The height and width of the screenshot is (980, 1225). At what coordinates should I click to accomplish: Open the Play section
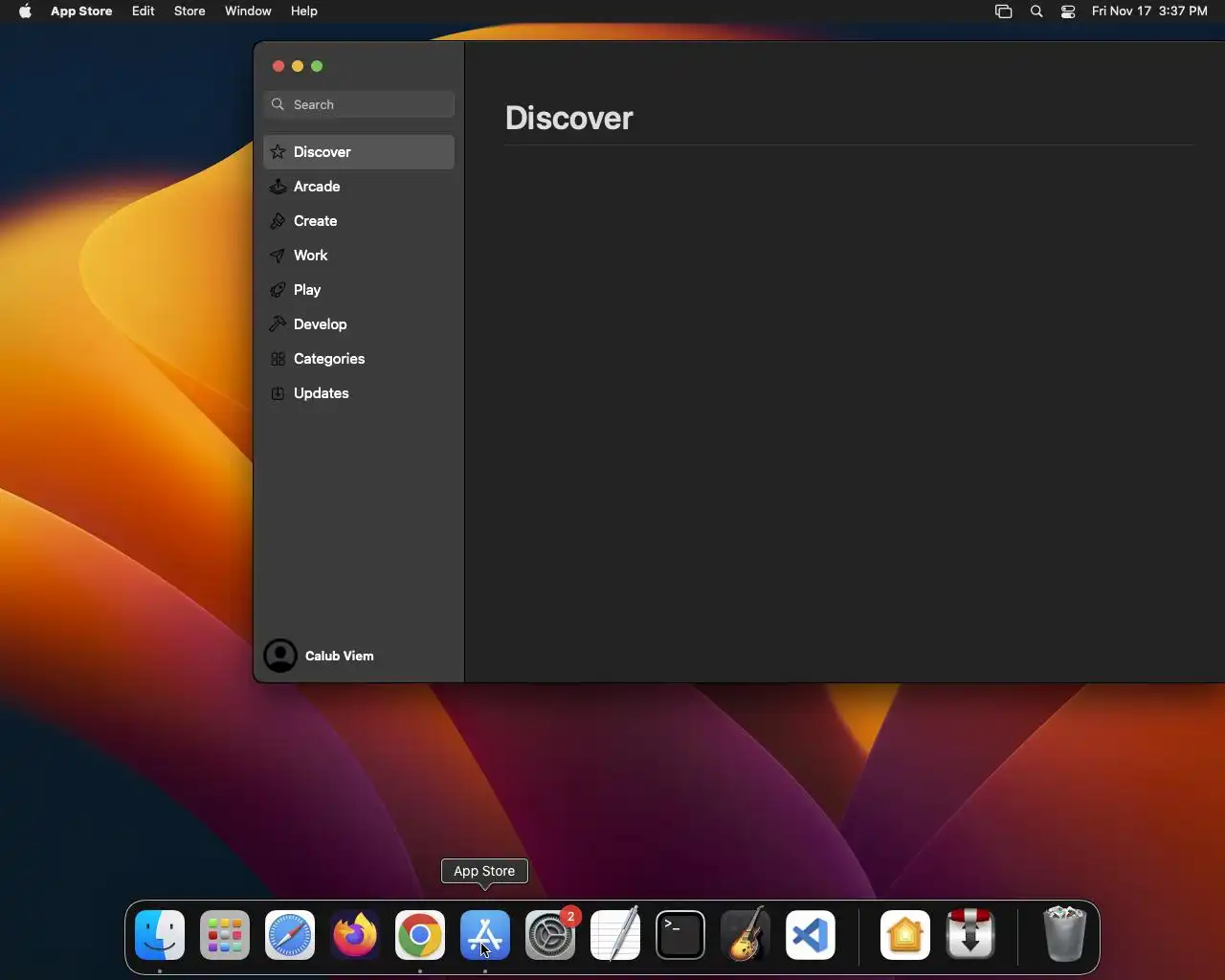click(359, 290)
